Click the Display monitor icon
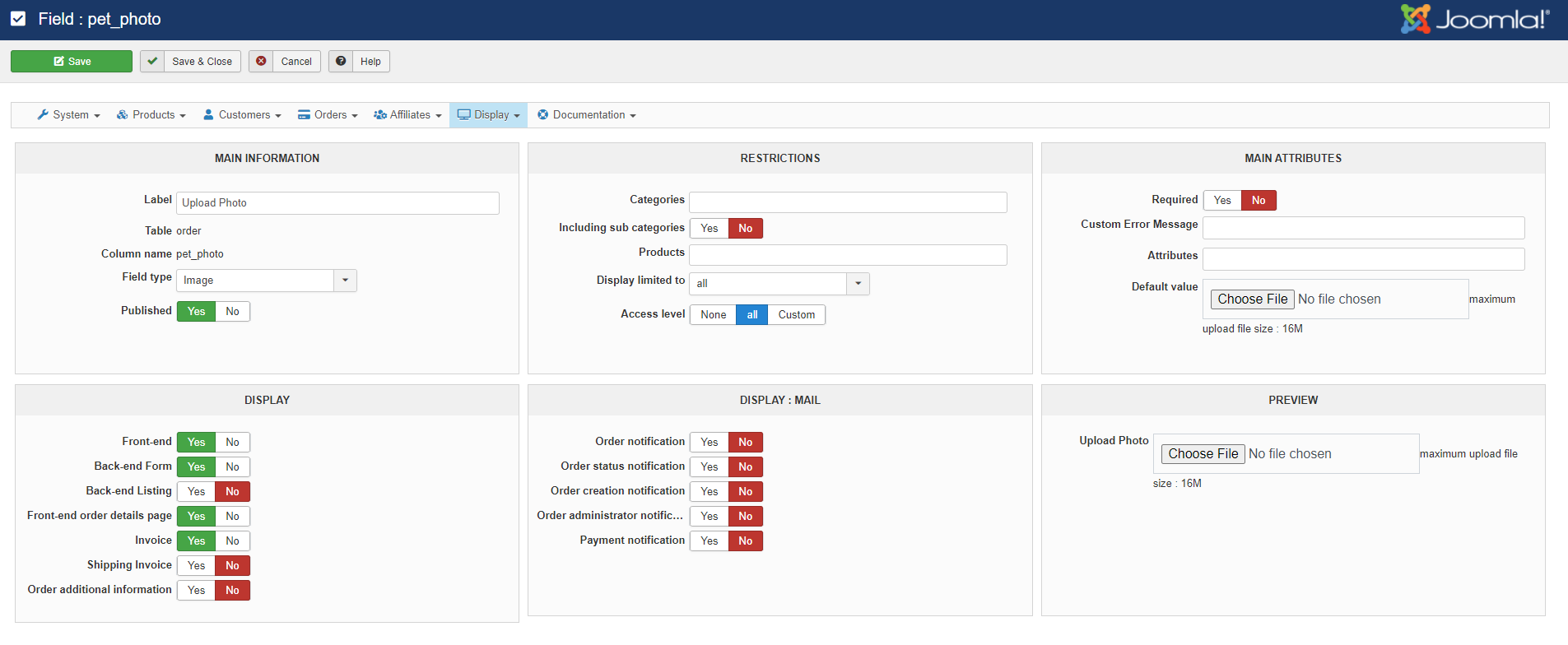1568x645 pixels. coord(464,115)
